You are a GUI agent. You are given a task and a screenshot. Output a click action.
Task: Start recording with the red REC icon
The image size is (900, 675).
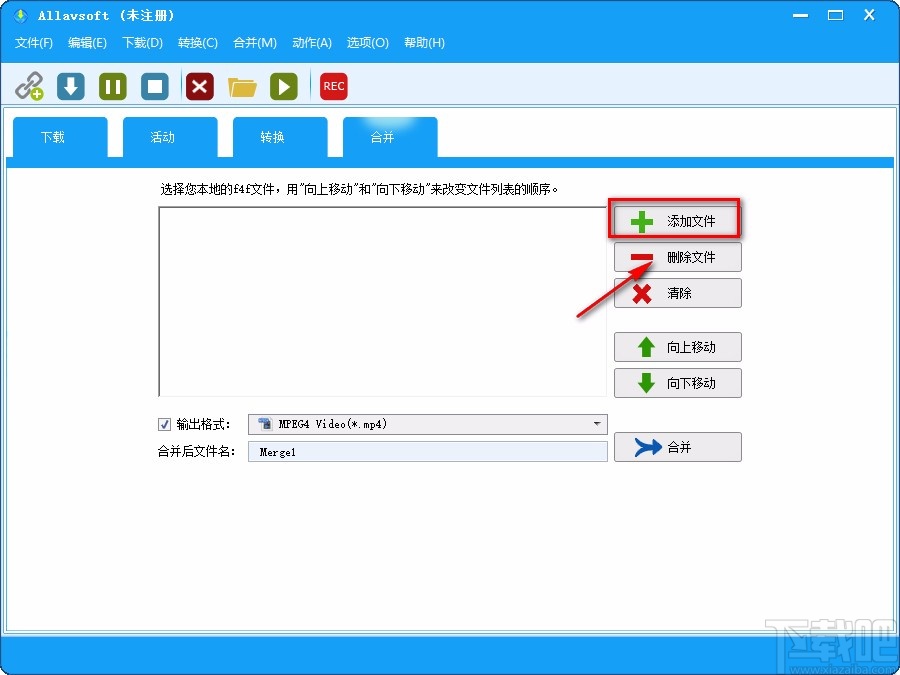coord(333,86)
